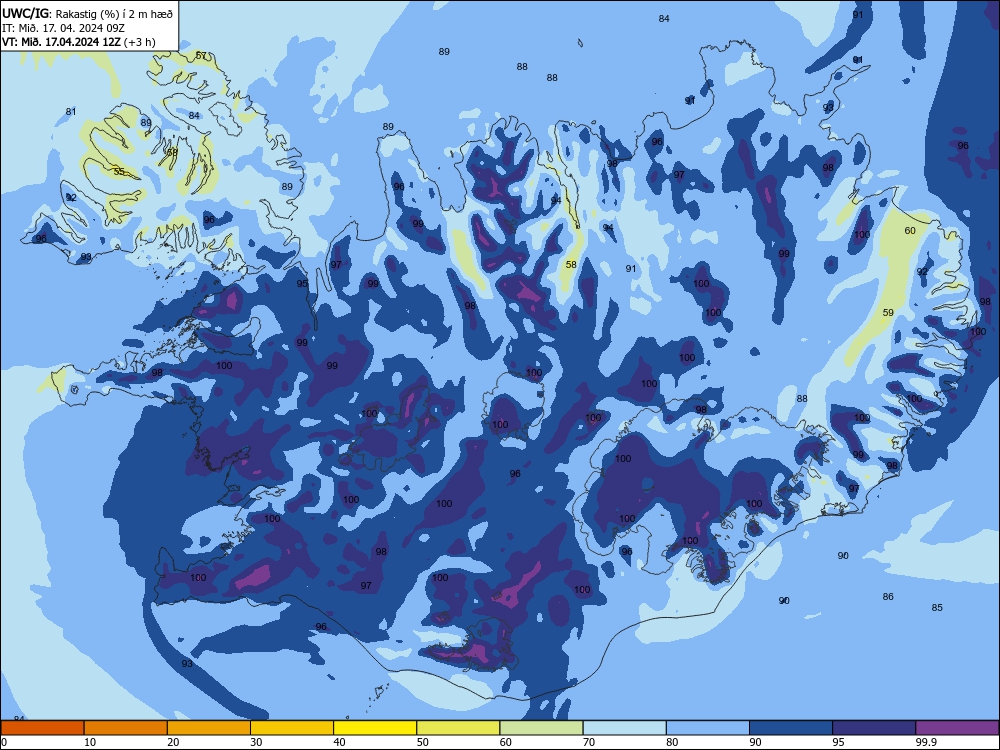
Task: Click the offshore map value '81'
Action: pos(71,112)
